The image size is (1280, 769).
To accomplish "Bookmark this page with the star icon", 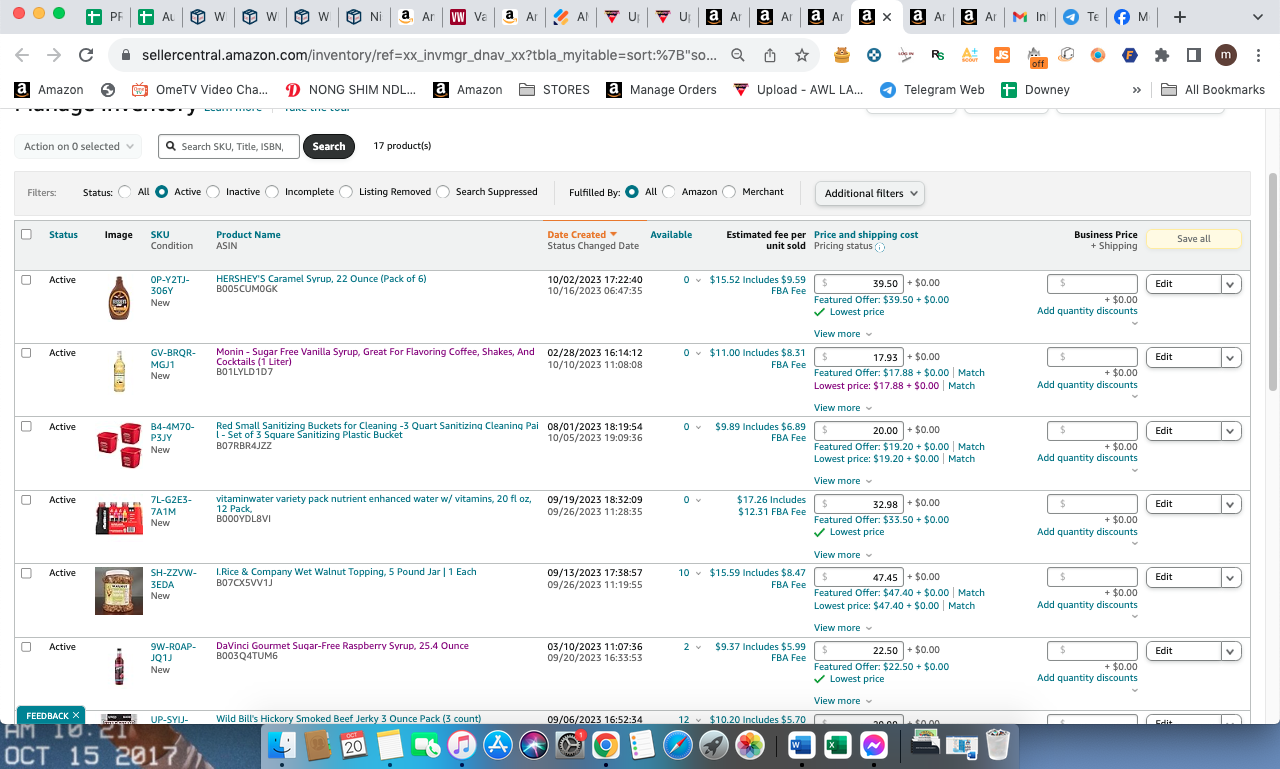I will (x=802, y=55).
